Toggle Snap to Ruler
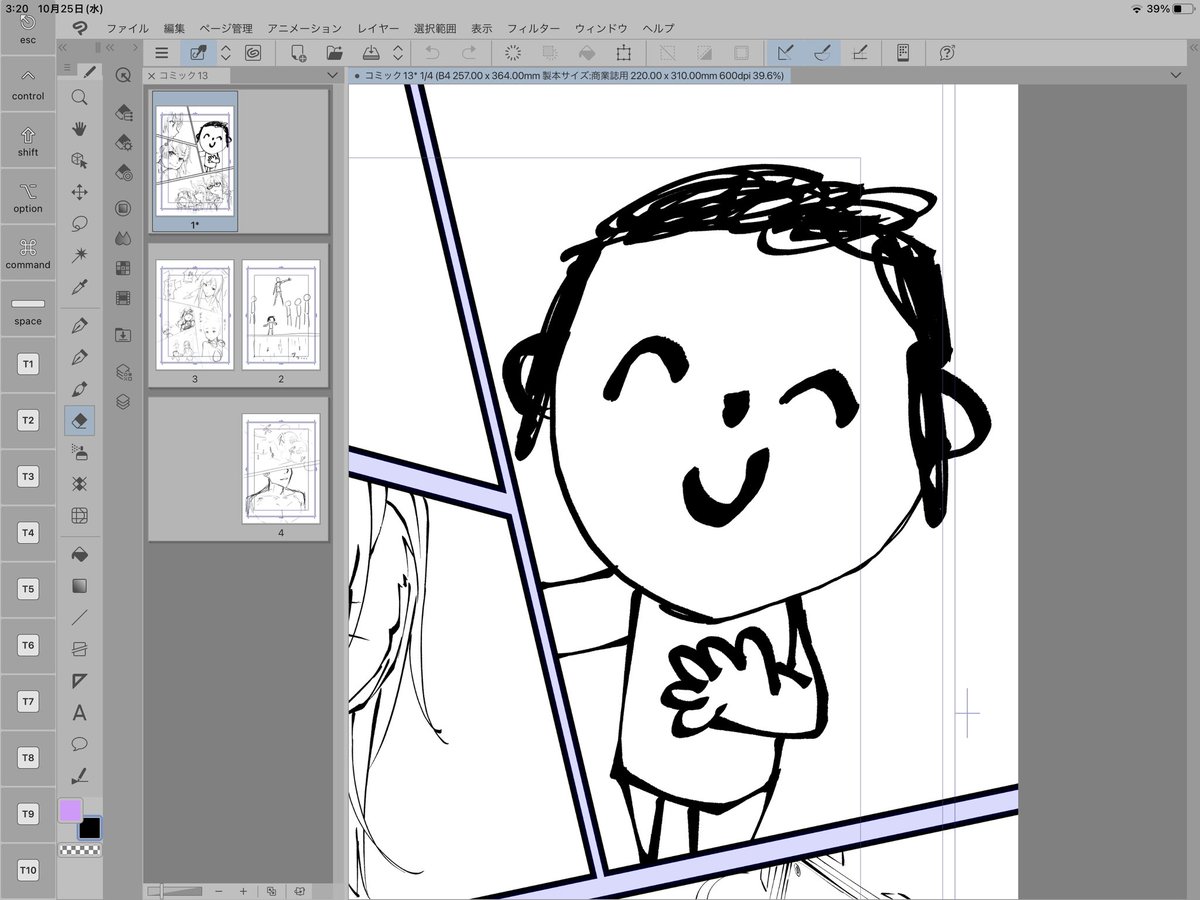The height and width of the screenshot is (900, 1200). tap(785, 53)
